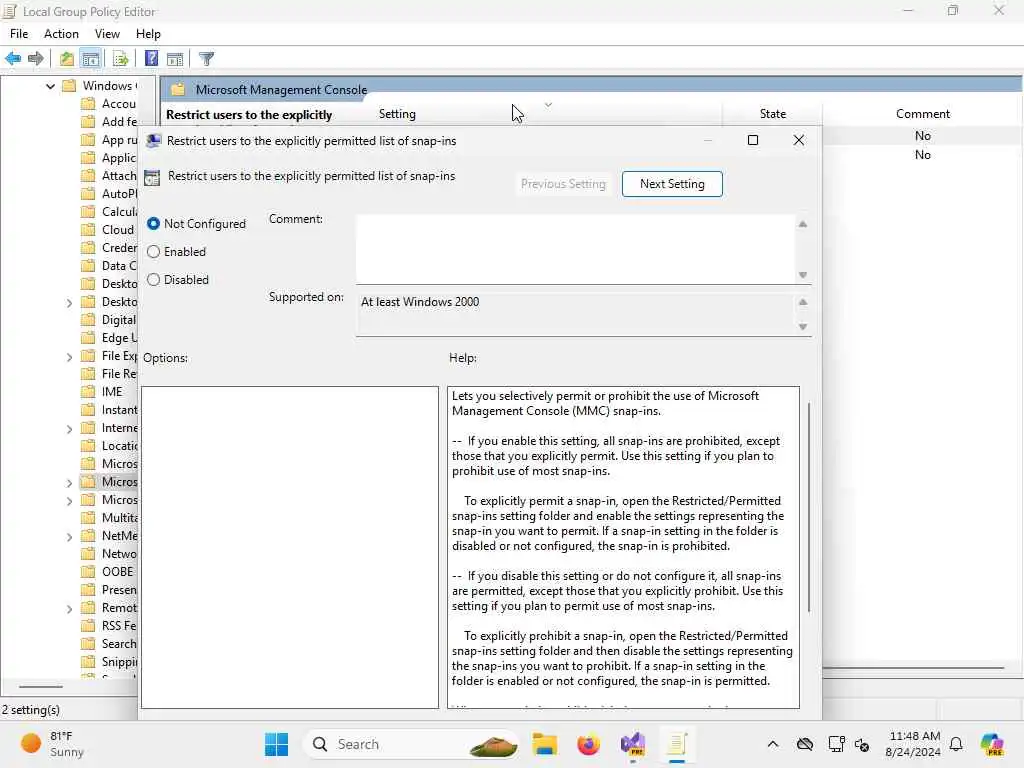This screenshot has height=768, width=1024.
Task: Expand the Remote Desktop tree node
Action: click(69, 609)
